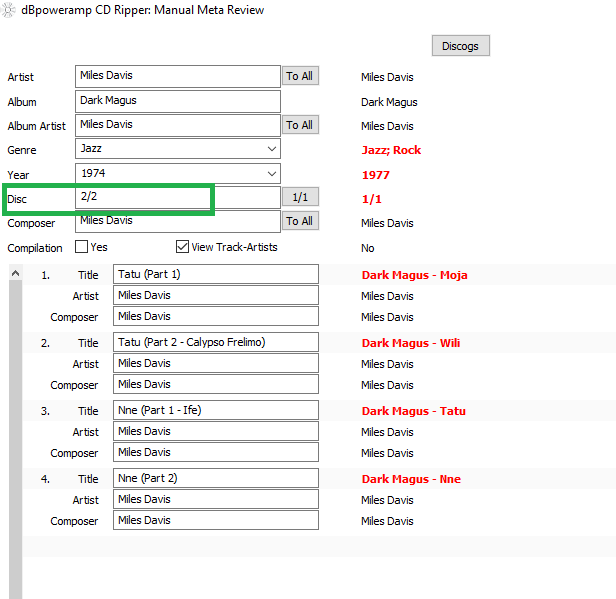Uncheck the View Track-Artists checkbox

pos(183,247)
